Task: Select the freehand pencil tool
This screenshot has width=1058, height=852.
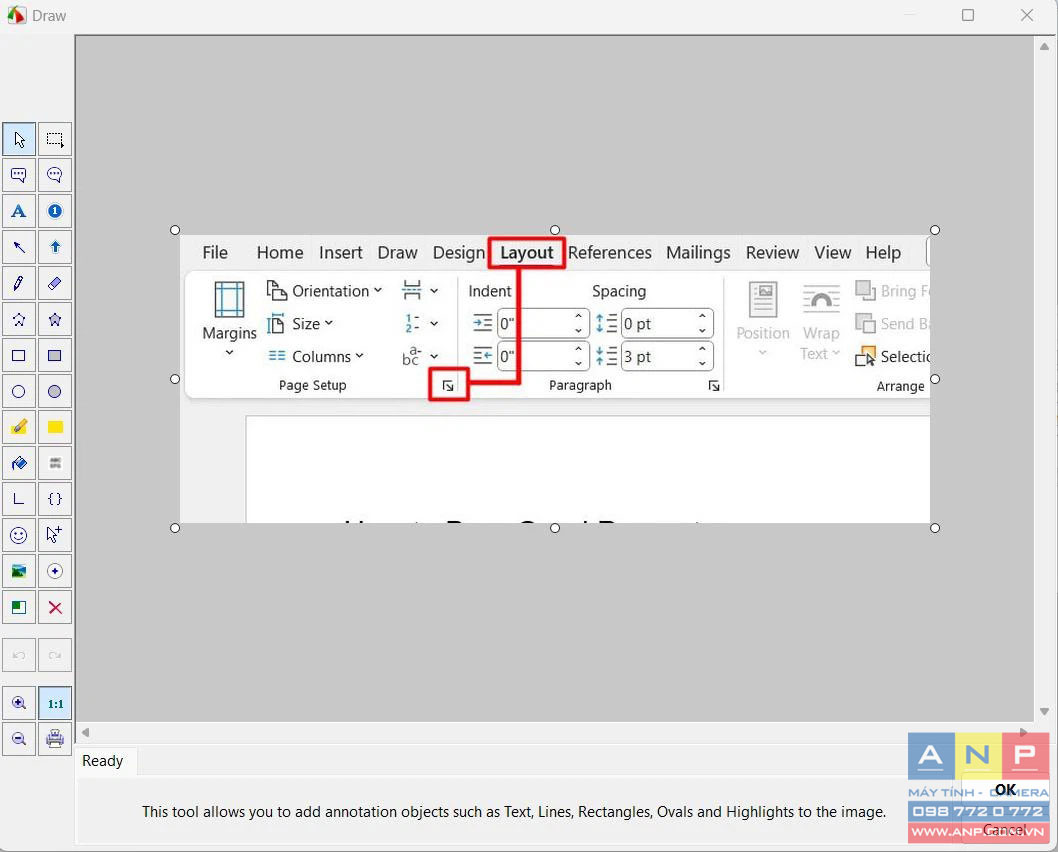Action: pyautogui.click(x=19, y=283)
